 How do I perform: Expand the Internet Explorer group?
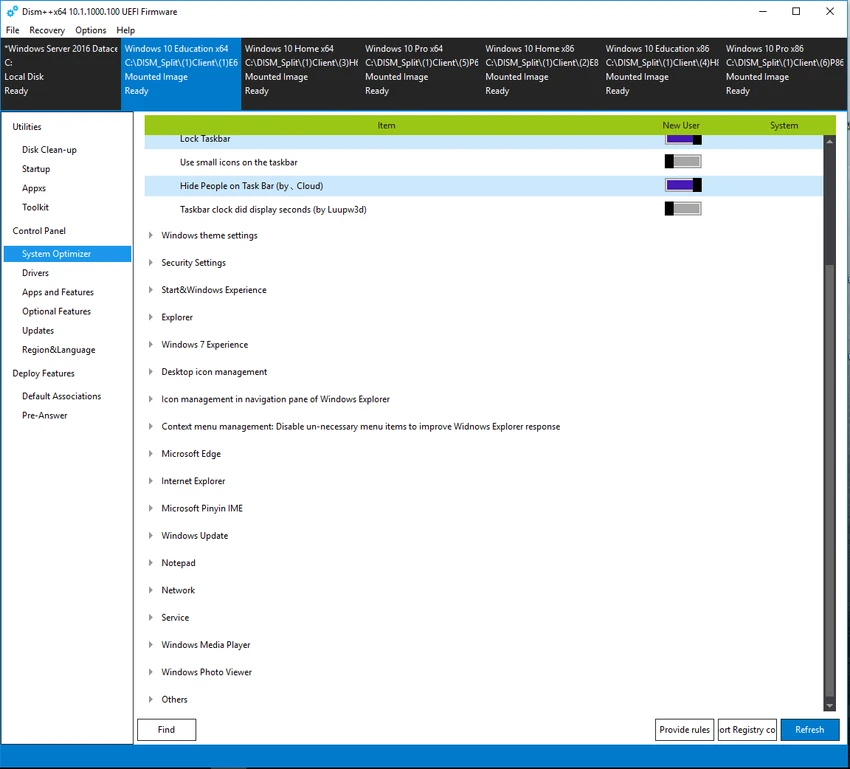point(151,481)
